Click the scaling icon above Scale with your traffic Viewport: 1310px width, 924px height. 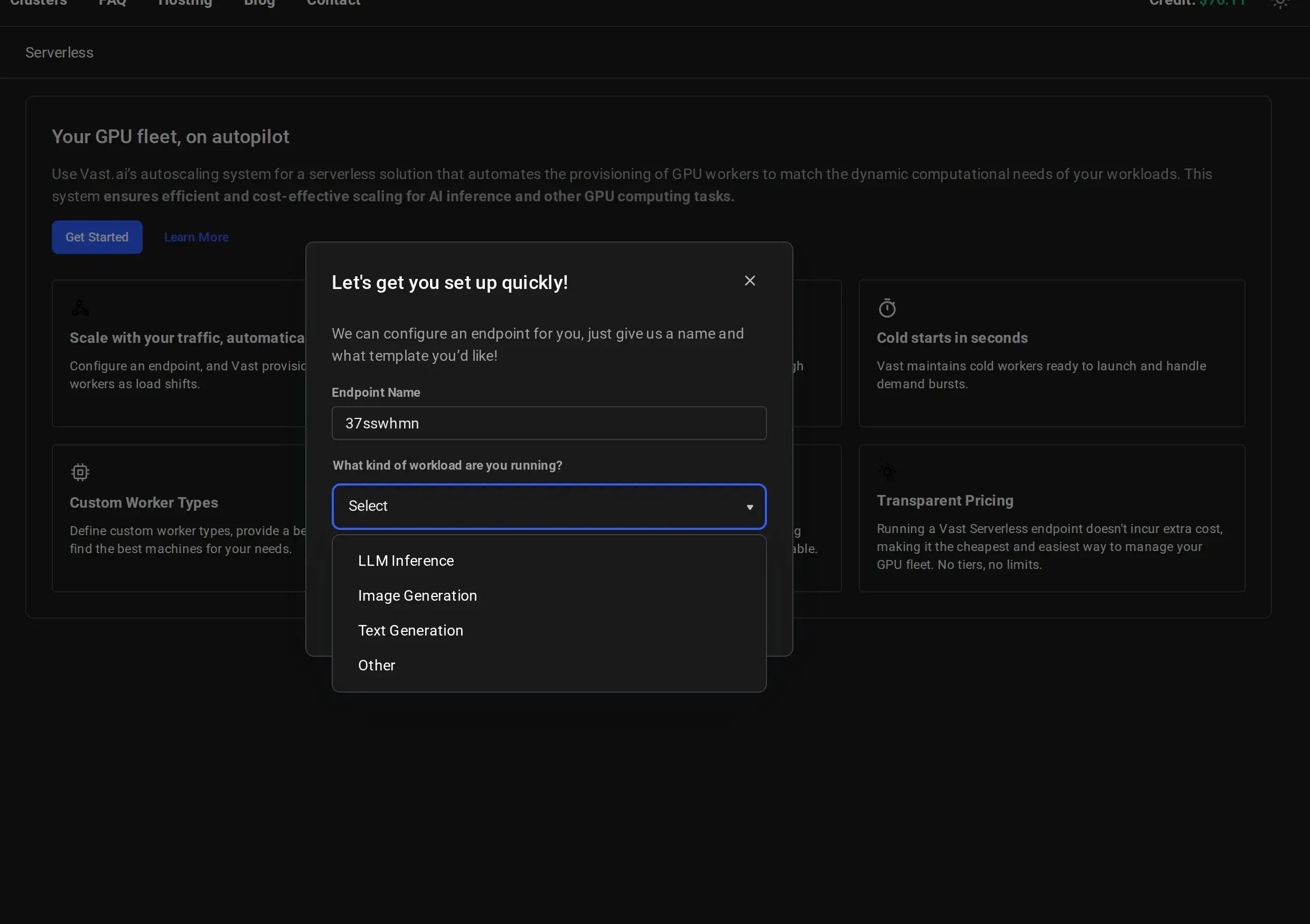click(80, 308)
